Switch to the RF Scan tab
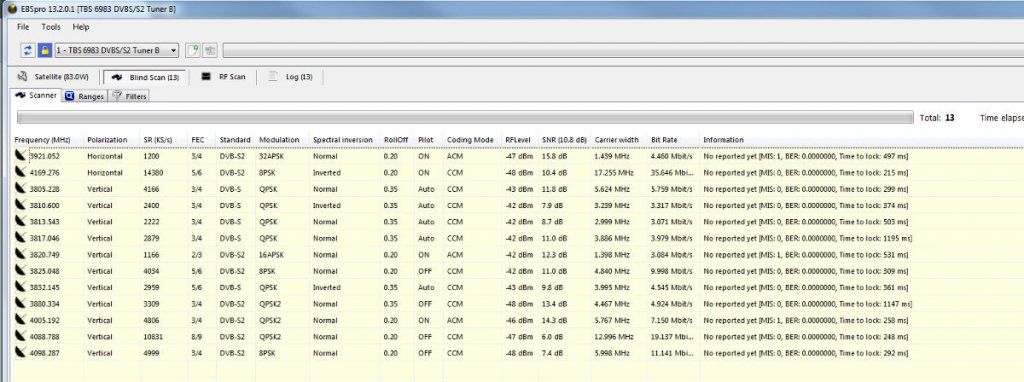This screenshot has height=382, width=1024. click(223, 77)
